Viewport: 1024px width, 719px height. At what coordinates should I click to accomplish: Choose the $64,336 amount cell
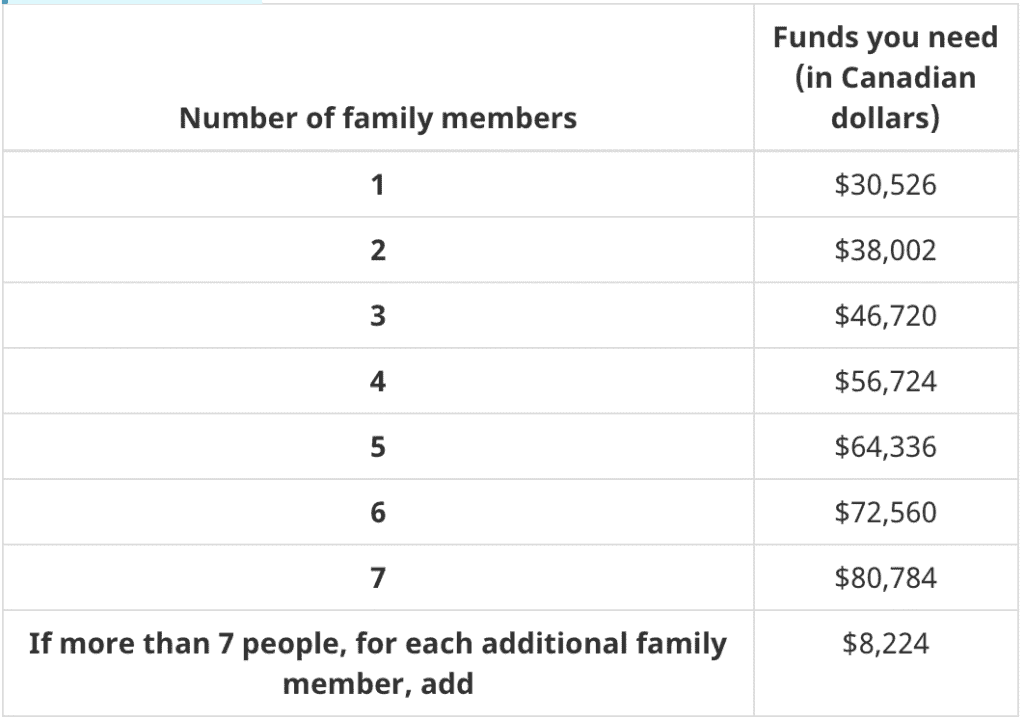click(885, 447)
